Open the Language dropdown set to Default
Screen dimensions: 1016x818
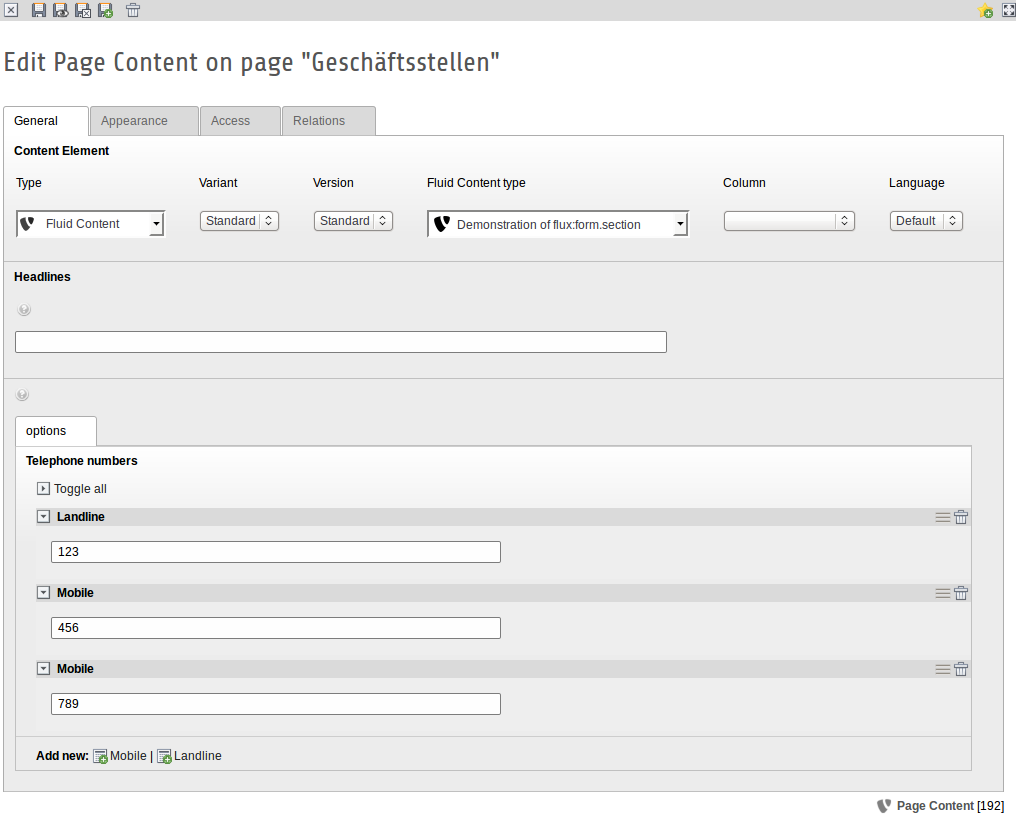pos(926,221)
